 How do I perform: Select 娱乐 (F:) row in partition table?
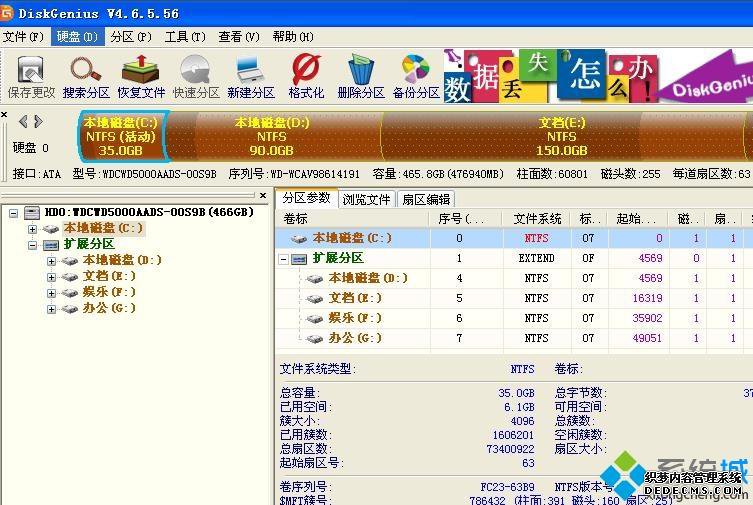point(514,318)
